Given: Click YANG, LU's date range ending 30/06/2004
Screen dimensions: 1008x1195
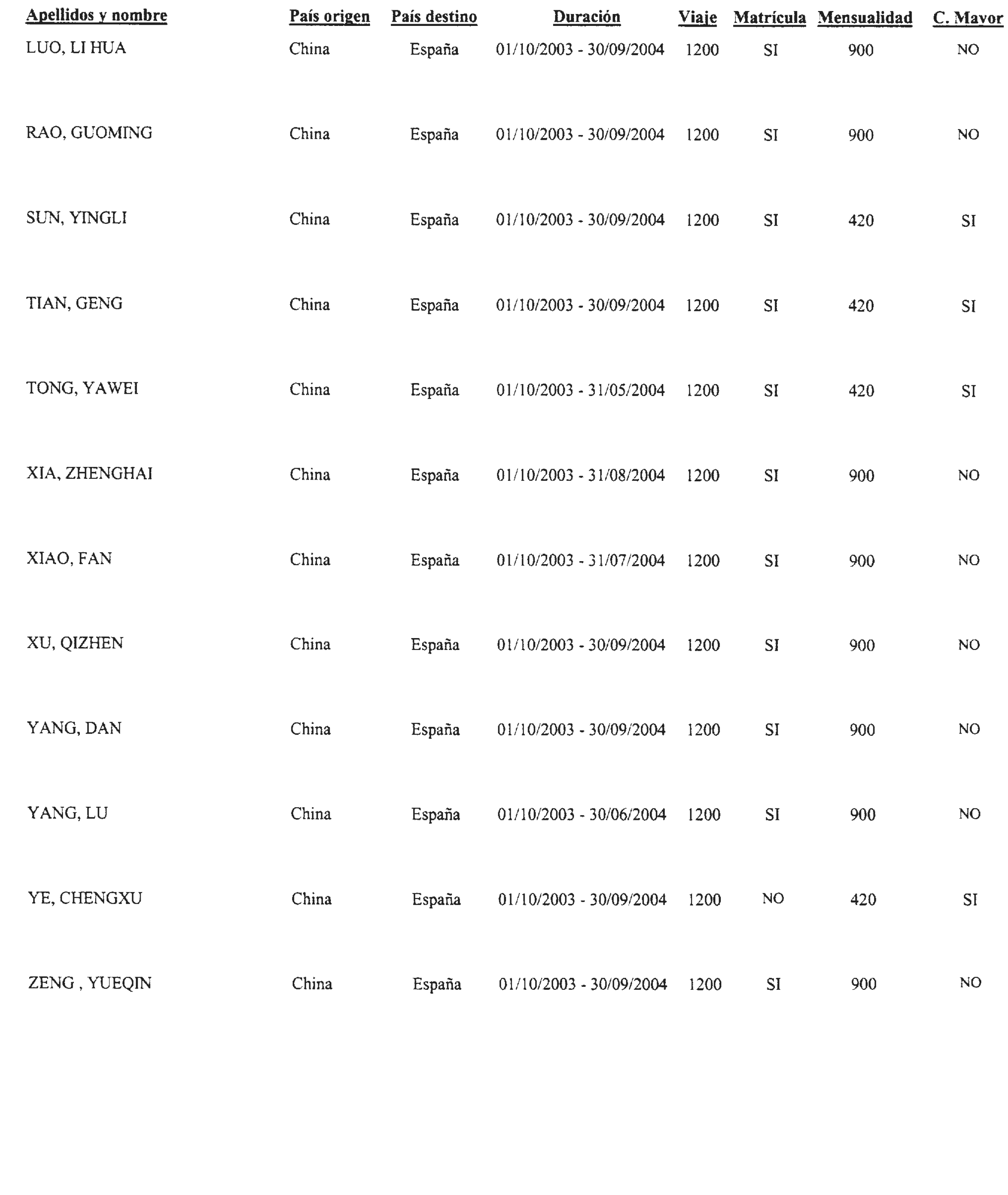Looking at the screenshot, I should [582, 814].
